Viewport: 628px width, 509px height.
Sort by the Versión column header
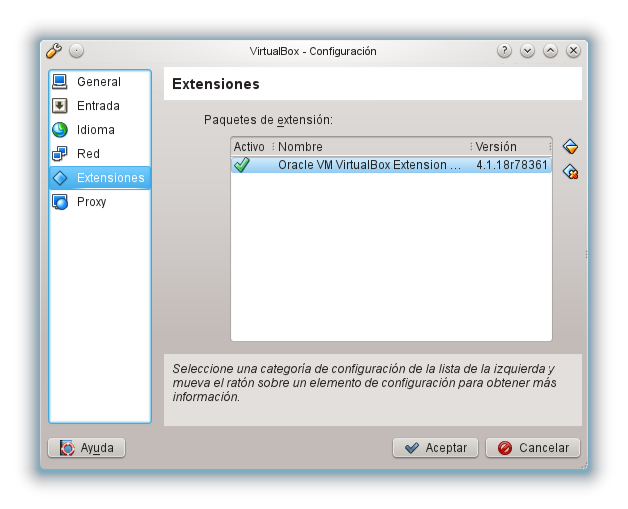click(511, 147)
